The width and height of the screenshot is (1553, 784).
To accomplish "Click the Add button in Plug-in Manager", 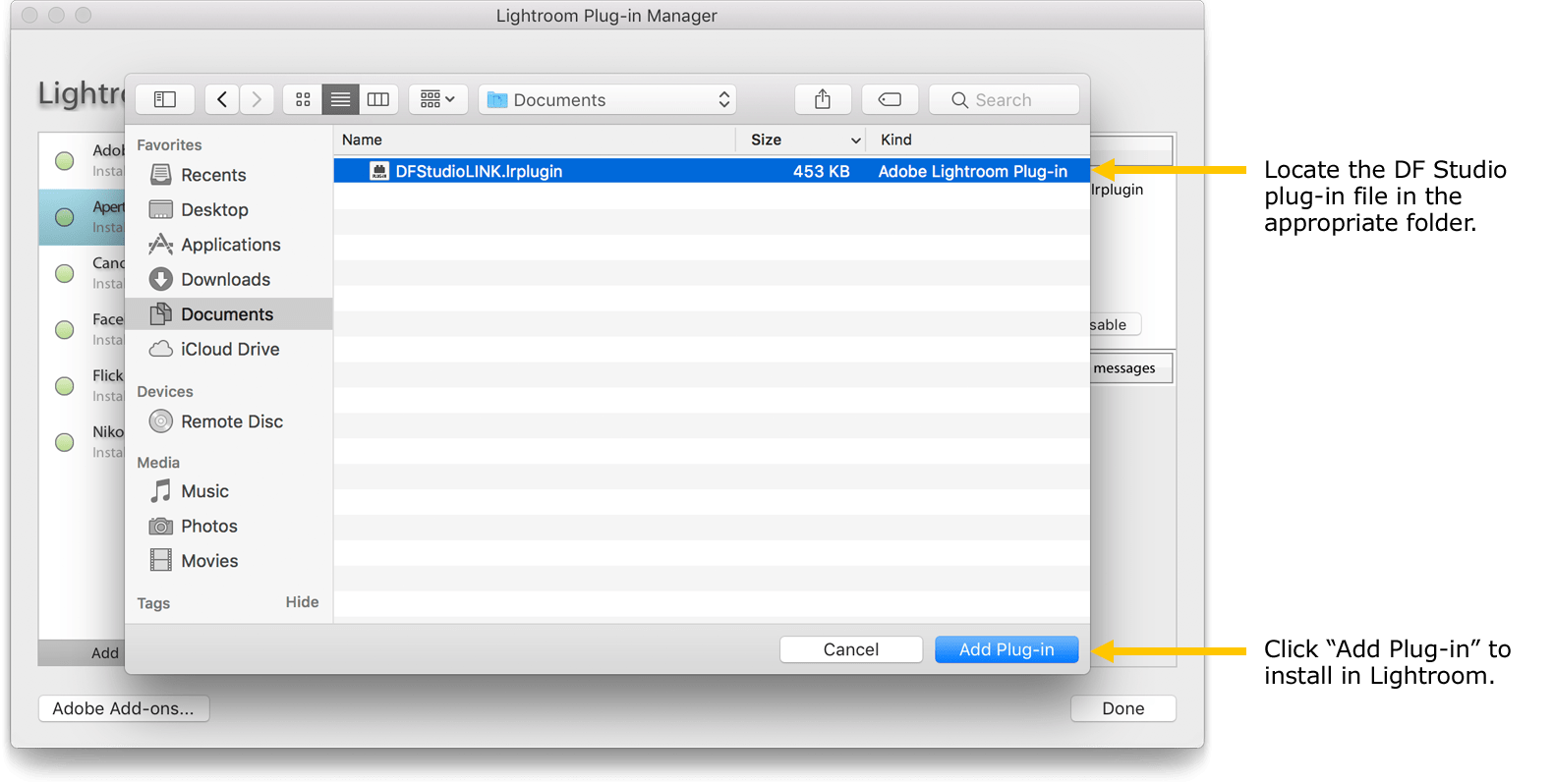I will pyautogui.click(x=104, y=652).
